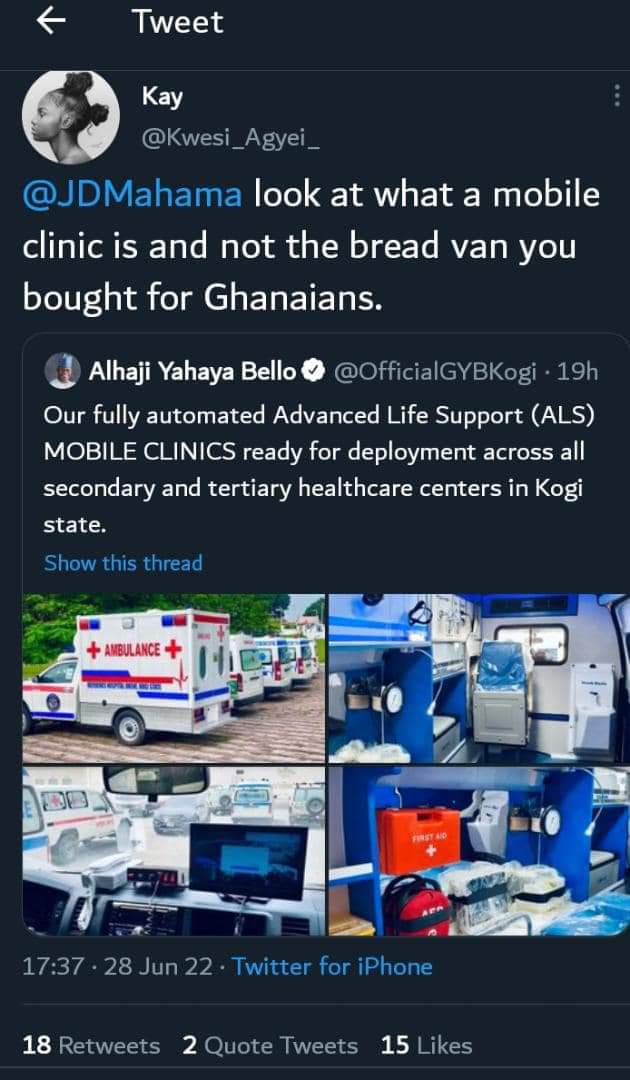Open the orange first aid kit photo

(479, 851)
